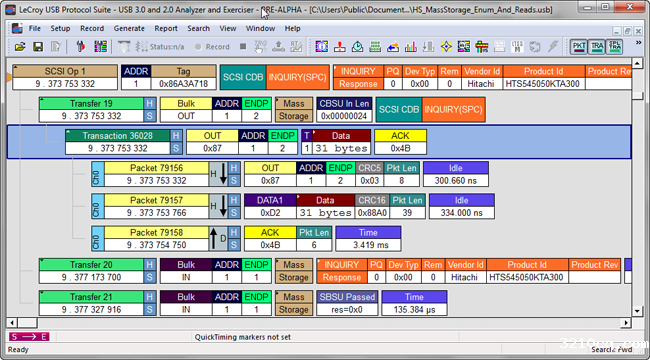
Task: Open the File menu
Action: [35, 29]
